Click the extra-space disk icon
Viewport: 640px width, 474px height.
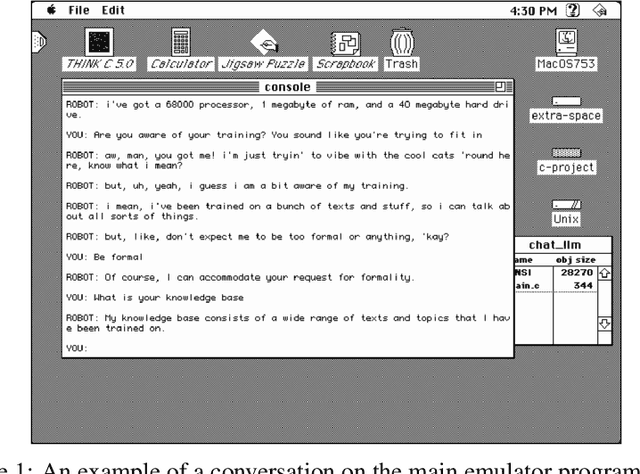pyautogui.click(x=566, y=101)
